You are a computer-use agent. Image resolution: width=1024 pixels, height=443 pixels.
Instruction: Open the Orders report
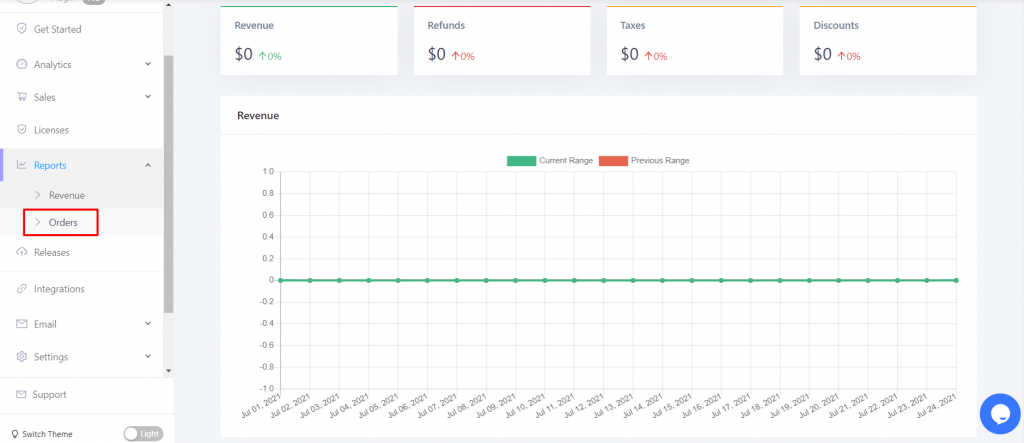pyautogui.click(x=61, y=222)
